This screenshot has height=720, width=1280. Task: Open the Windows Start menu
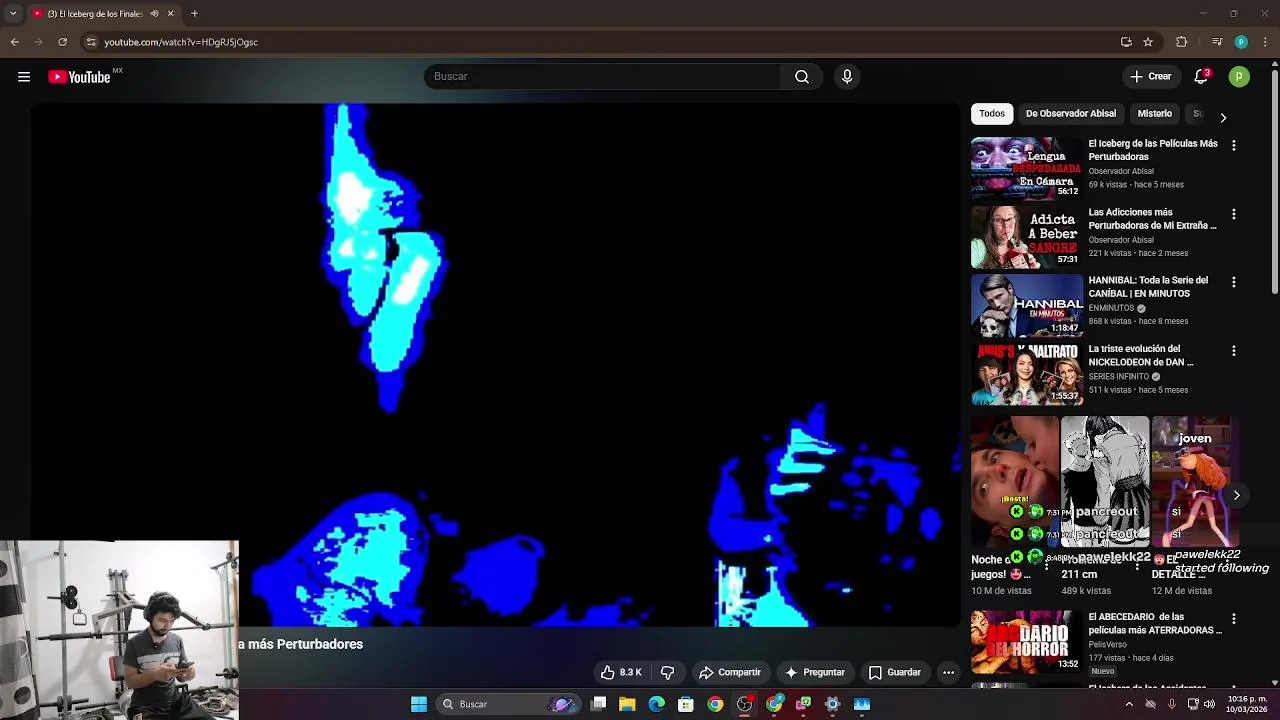(x=419, y=704)
